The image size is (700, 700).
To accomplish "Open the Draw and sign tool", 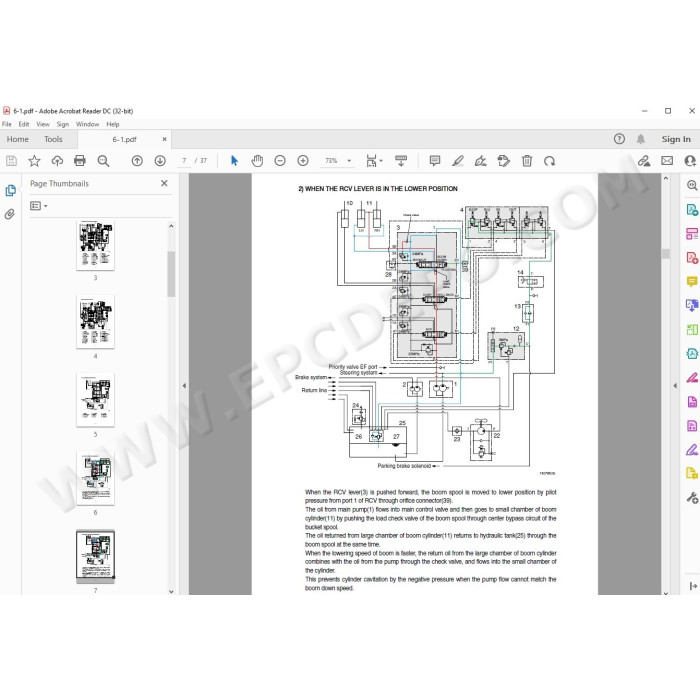I will pos(481,161).
